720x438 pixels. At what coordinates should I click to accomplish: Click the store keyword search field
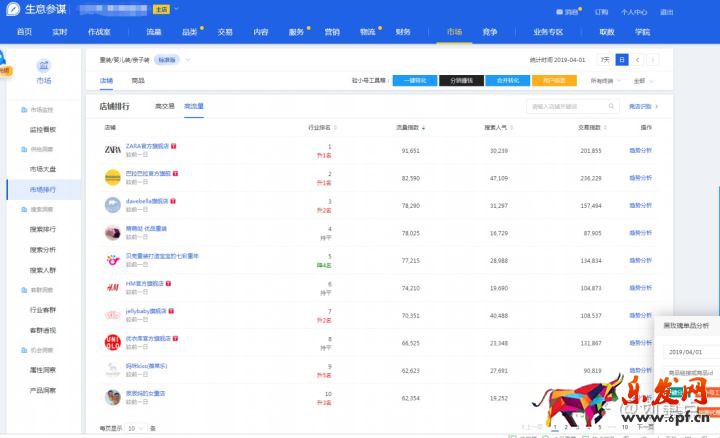click(567, 105)
